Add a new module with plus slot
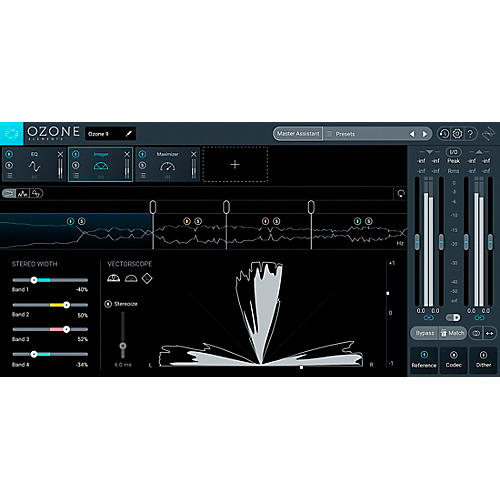 click(x=235, y=164)
